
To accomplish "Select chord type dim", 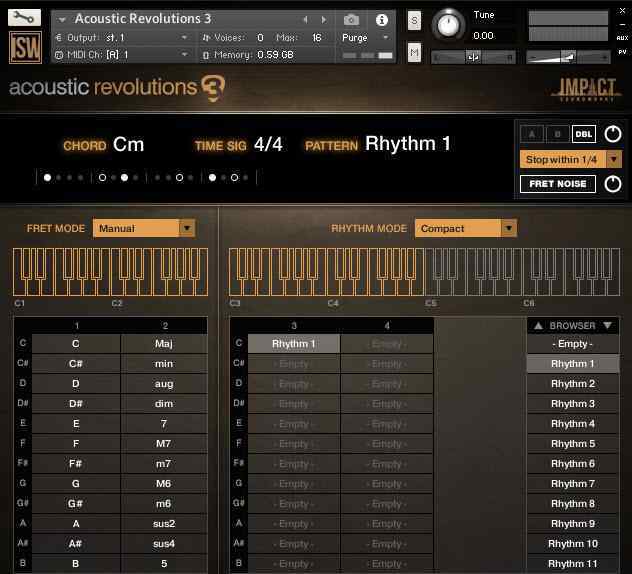I will coord(164,403).
